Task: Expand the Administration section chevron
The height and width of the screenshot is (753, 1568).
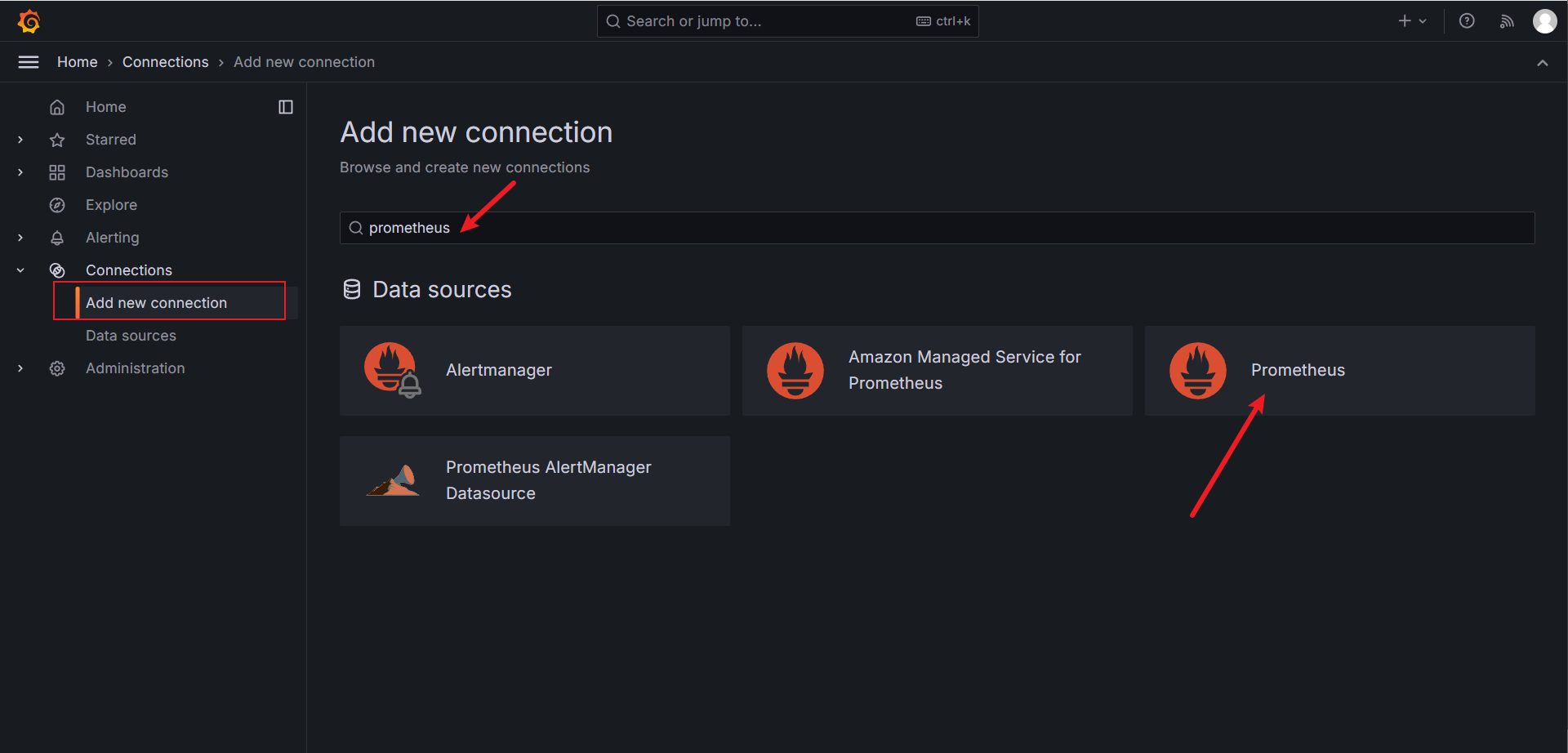Action: point(20,368)
